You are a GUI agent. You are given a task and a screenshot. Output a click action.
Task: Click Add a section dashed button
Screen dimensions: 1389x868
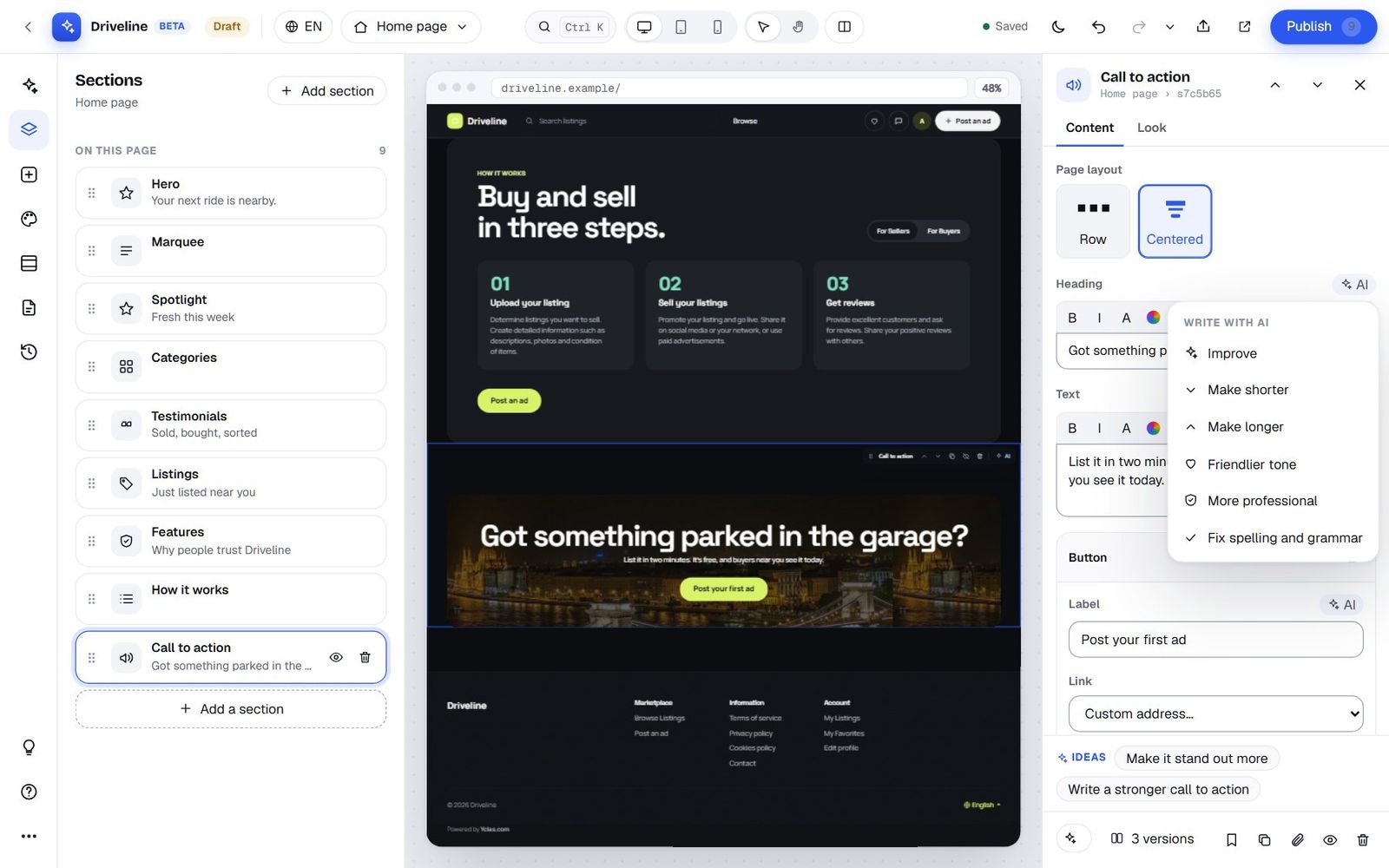(x=231, y=709)
